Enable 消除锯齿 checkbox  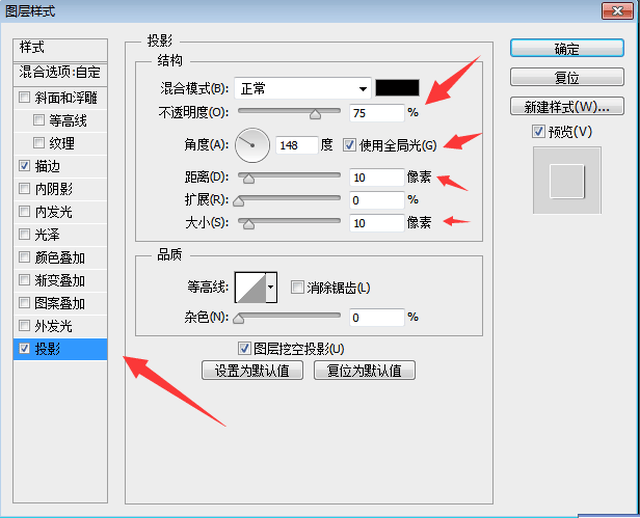click(297, 287)
